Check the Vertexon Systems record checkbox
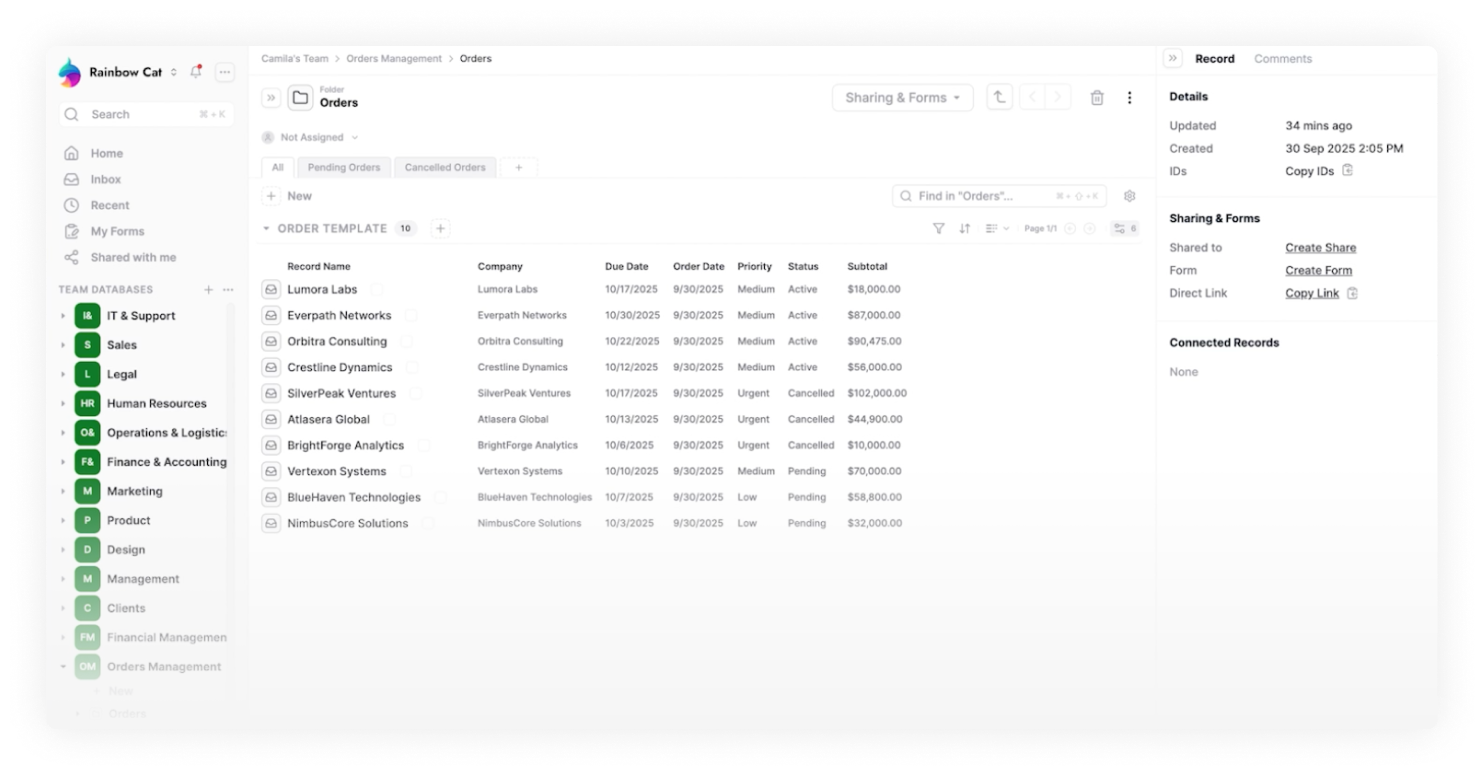This screenshot has height=775, width=1484. tap(406, 471)
